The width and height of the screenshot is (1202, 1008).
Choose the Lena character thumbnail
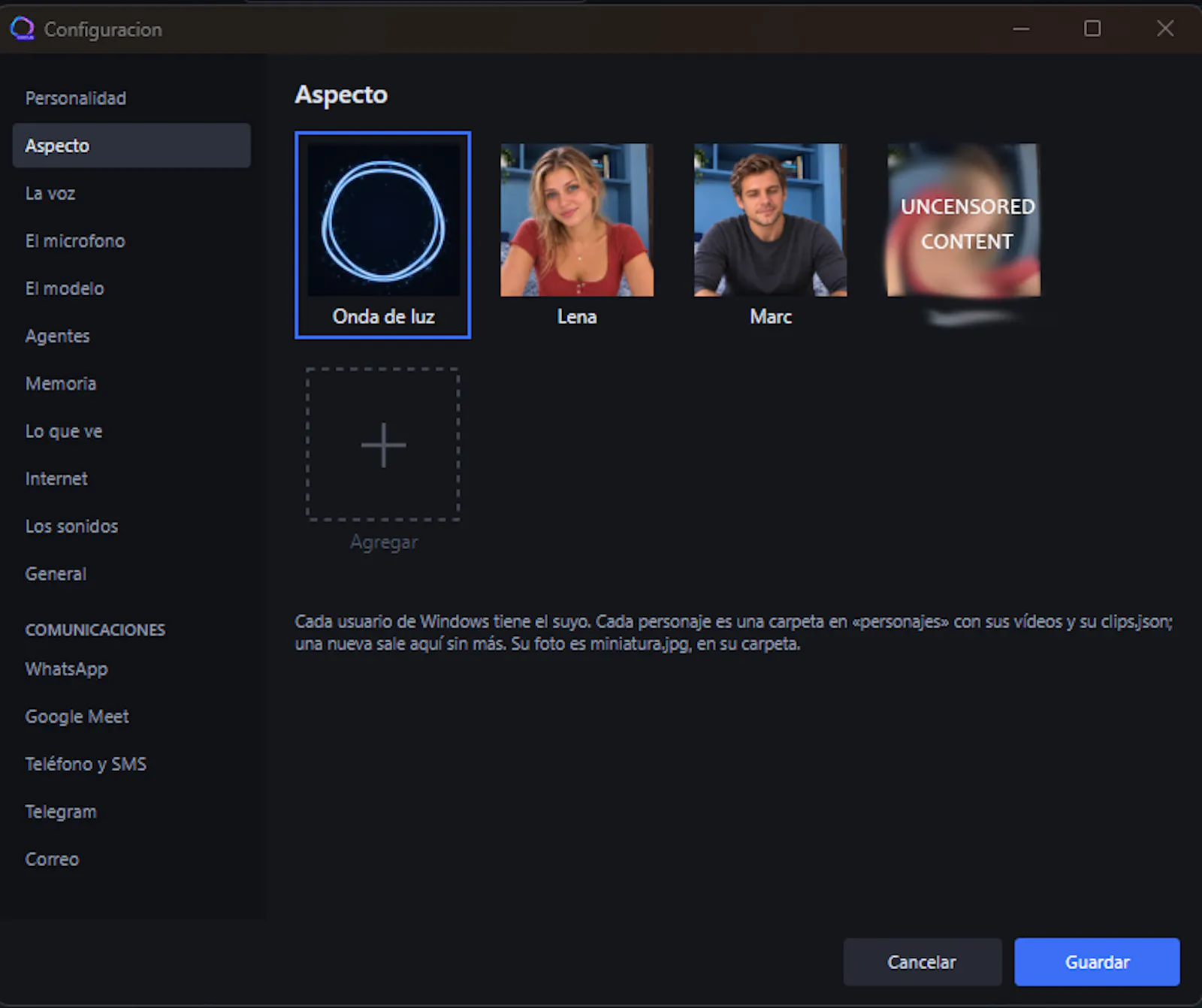(577, 220)
